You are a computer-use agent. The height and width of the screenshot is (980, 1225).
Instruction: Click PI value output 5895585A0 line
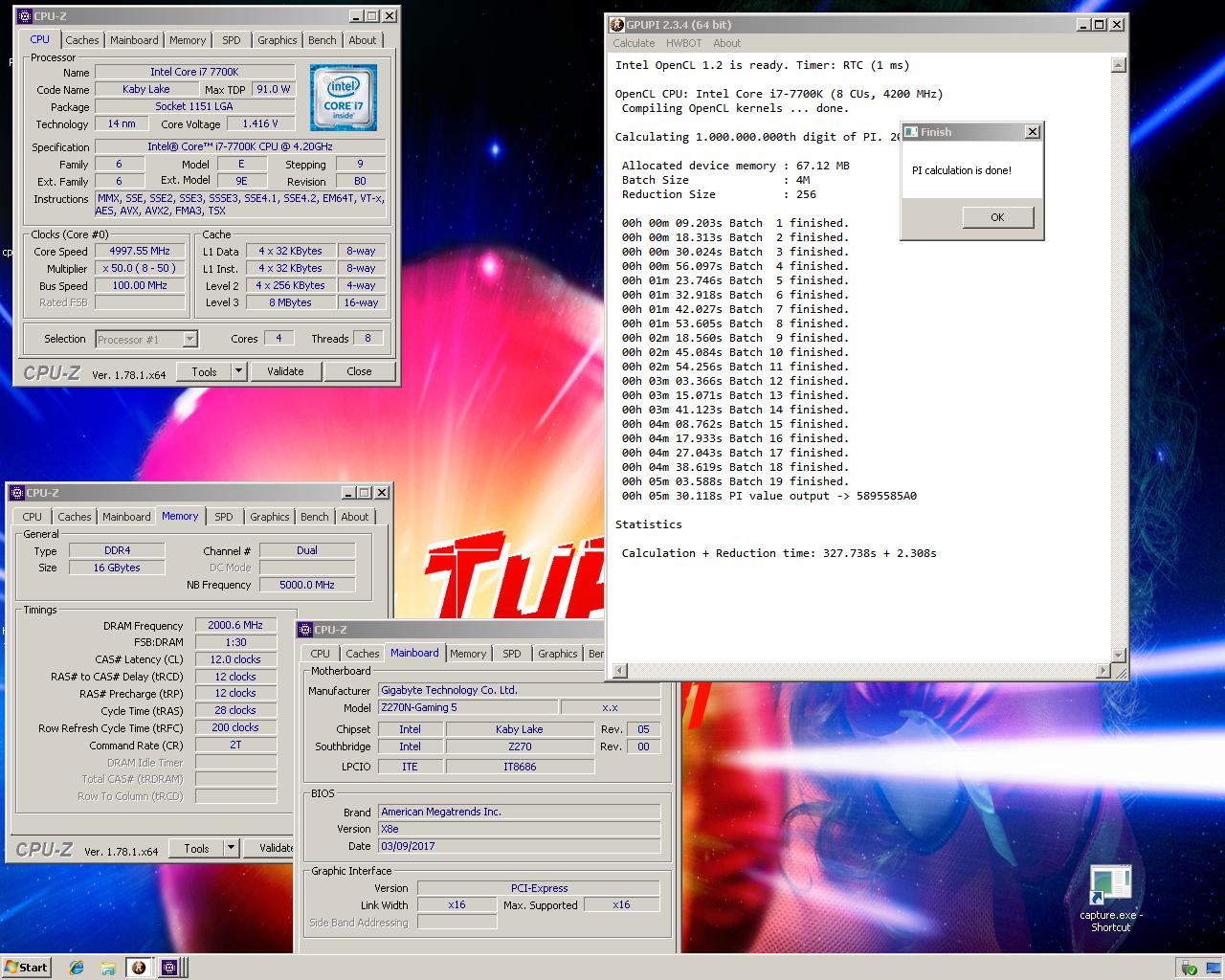tap(769, 496)
